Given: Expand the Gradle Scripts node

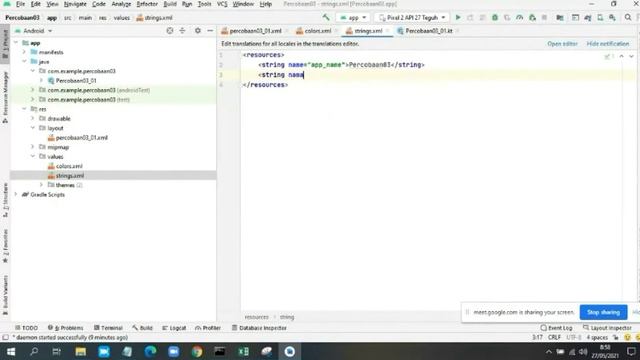Looking at the screenshot, I should click(x=16, y=194).
